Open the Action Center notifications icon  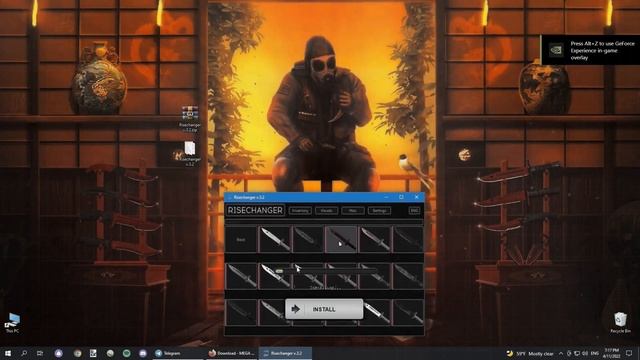[629, 353]
